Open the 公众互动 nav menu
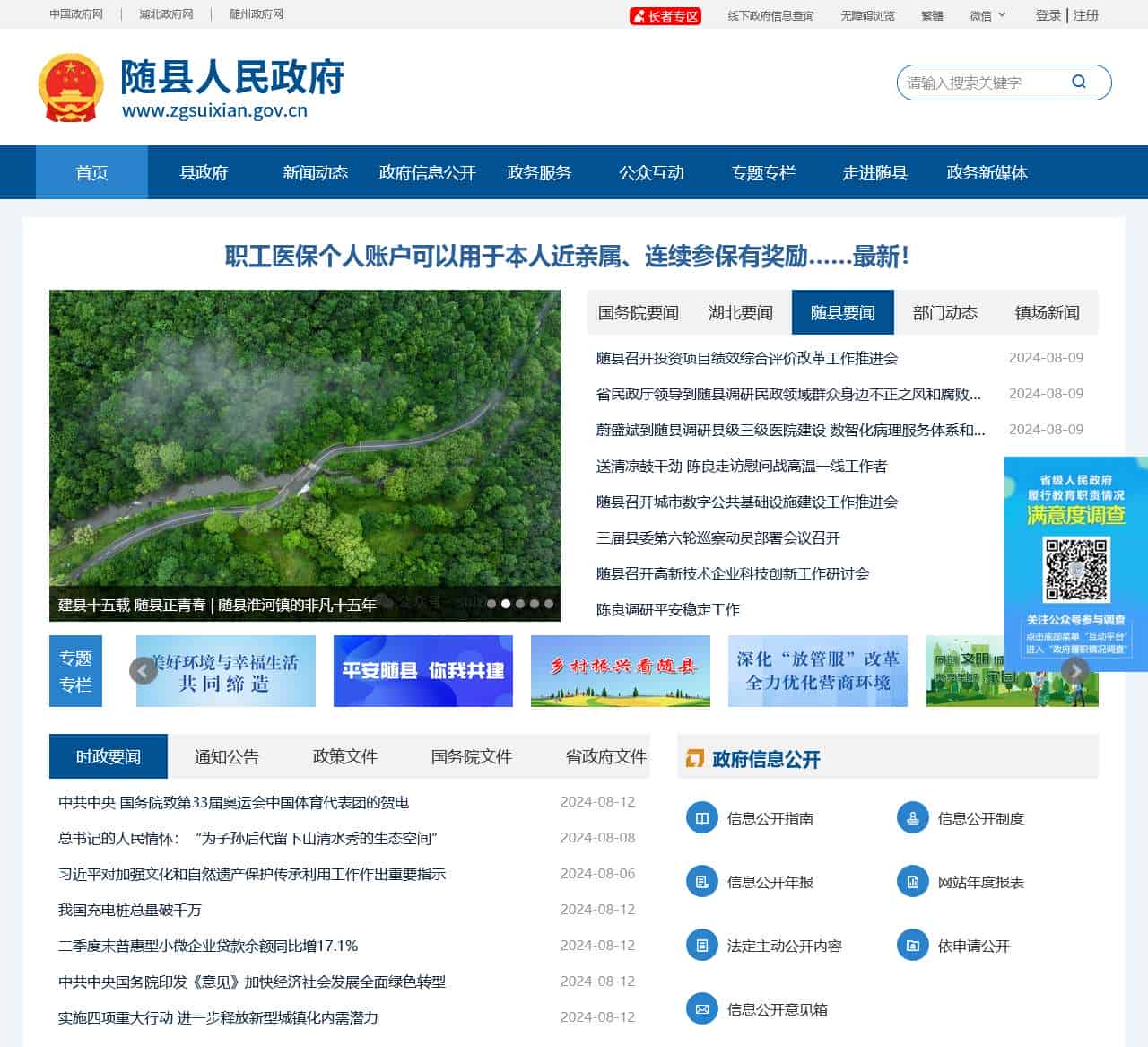Screen dimensions: 1148x1047 point(651,172)
